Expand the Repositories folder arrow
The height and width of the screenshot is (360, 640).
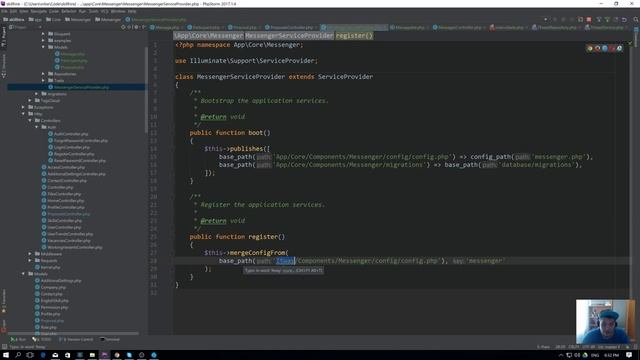click(x=43, y=74)
